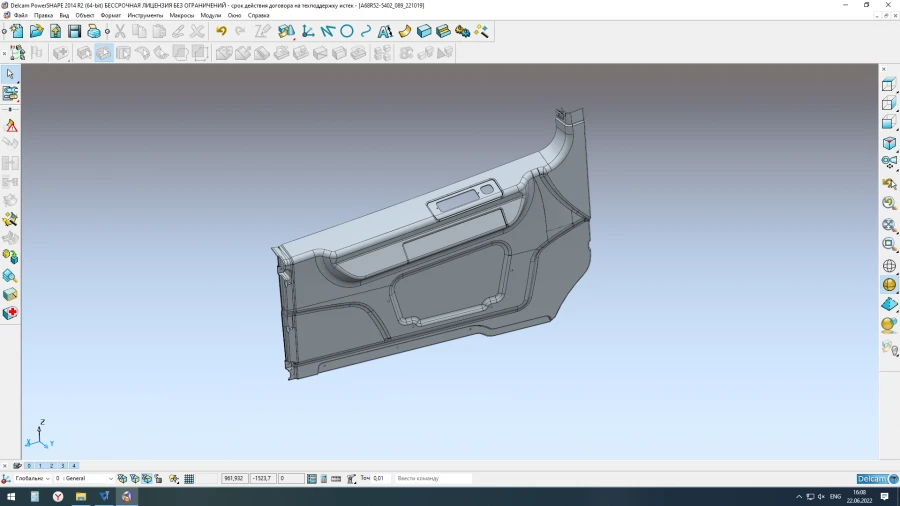The width and height of the screenshot is (900, 506).
Task: Click the Open file folder icon
Action: (x=36, y=31)
